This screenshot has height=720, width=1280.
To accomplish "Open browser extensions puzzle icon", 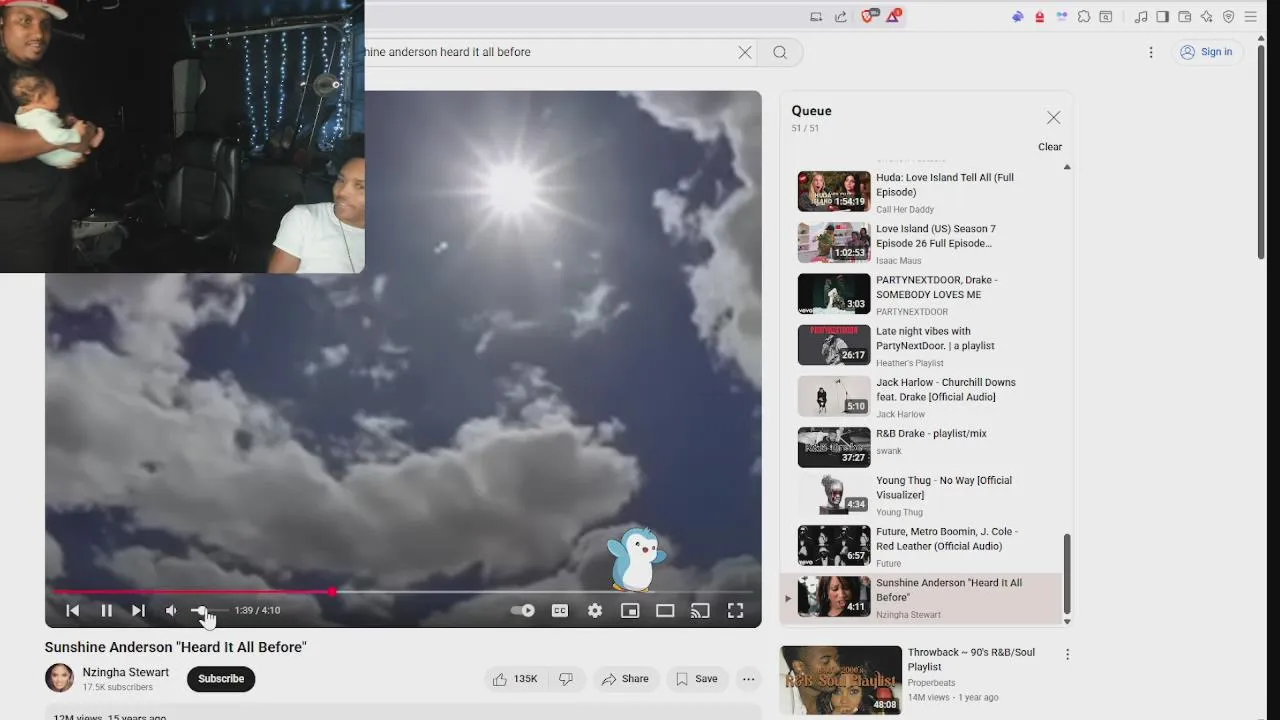I will [1084, 16].
